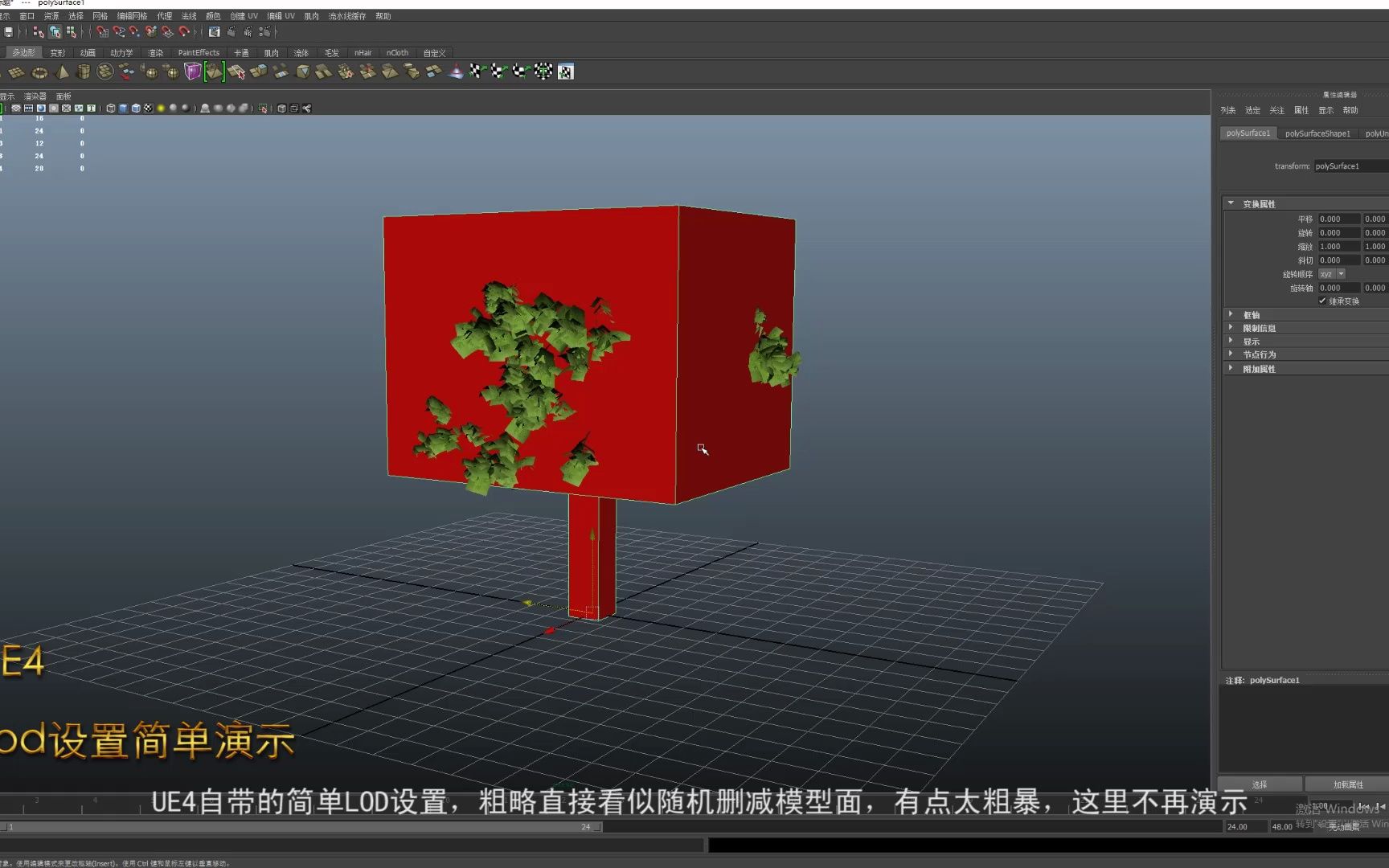1389x868 pixels.
Task: Open the 旋转顺序 xyz dropdown
Action: [x=1341, y=274]
